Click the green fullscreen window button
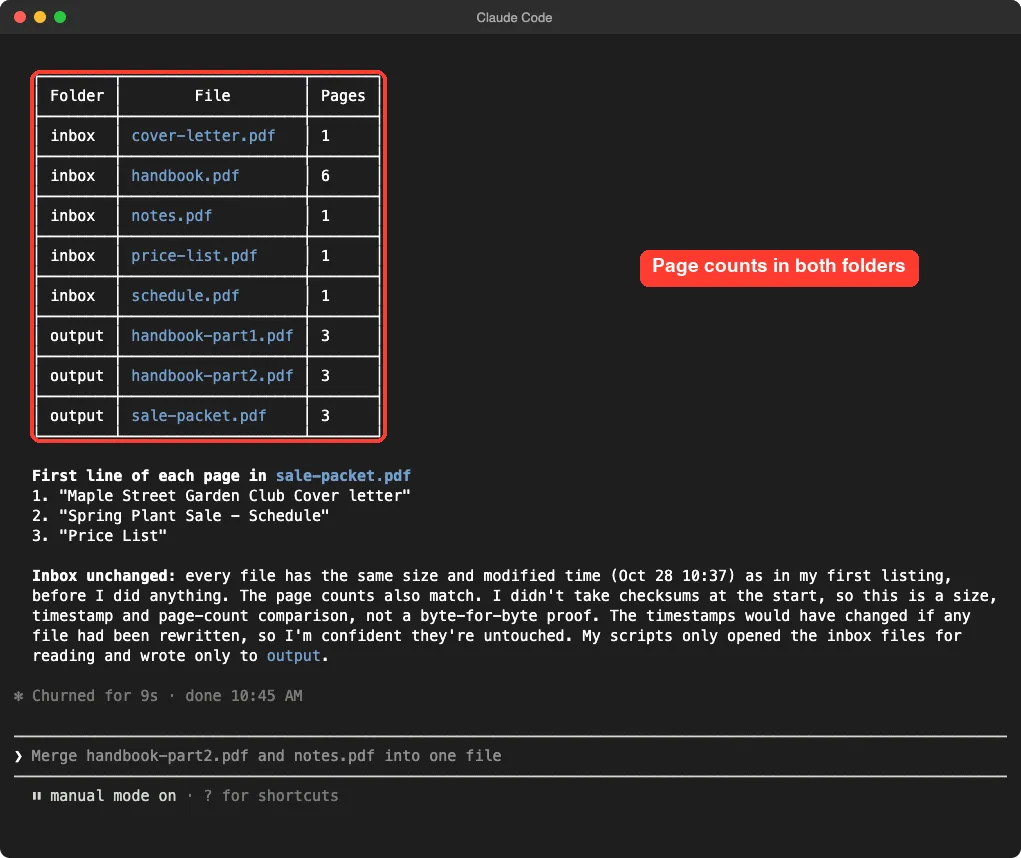The height and width of the screenshot is (858, 1021). (60, 18)
